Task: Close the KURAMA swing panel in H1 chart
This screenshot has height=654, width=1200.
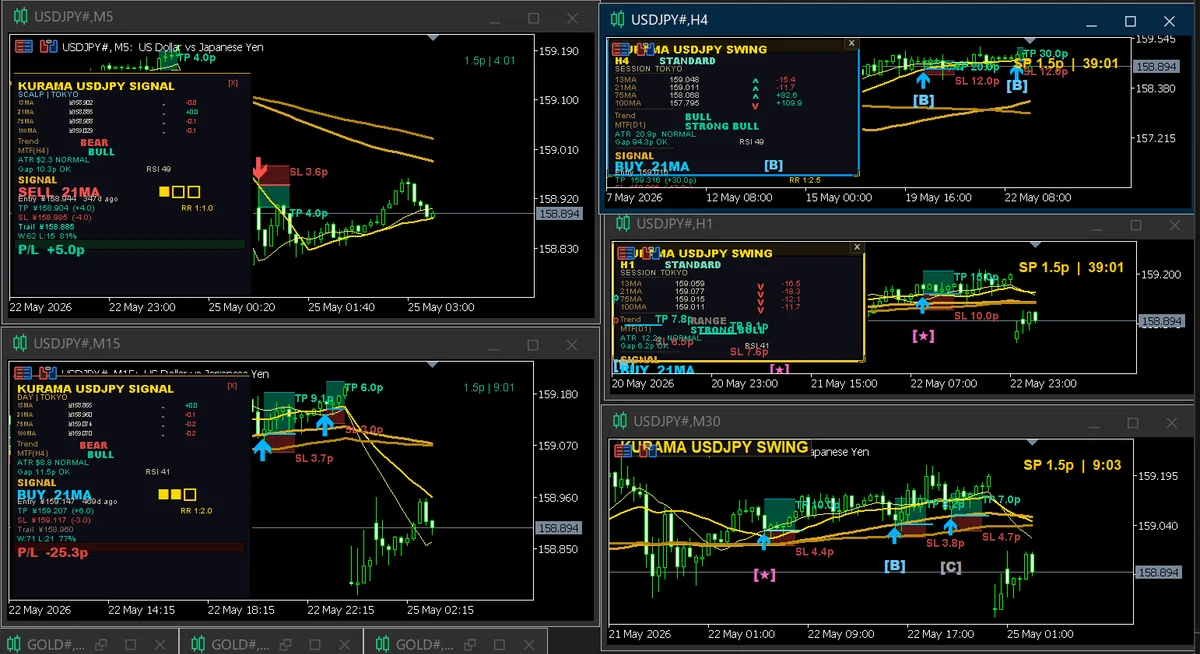Action: click(858, 249)
